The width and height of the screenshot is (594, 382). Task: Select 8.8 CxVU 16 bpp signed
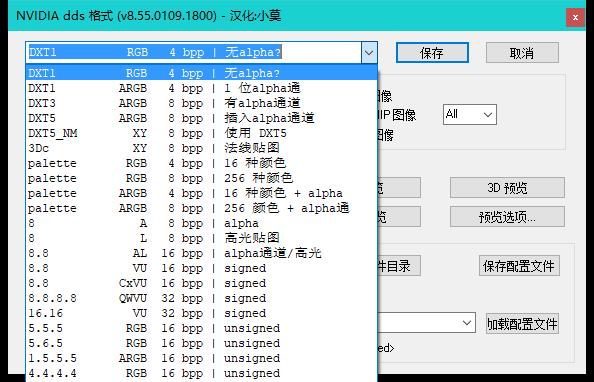(x=202, y=283)
